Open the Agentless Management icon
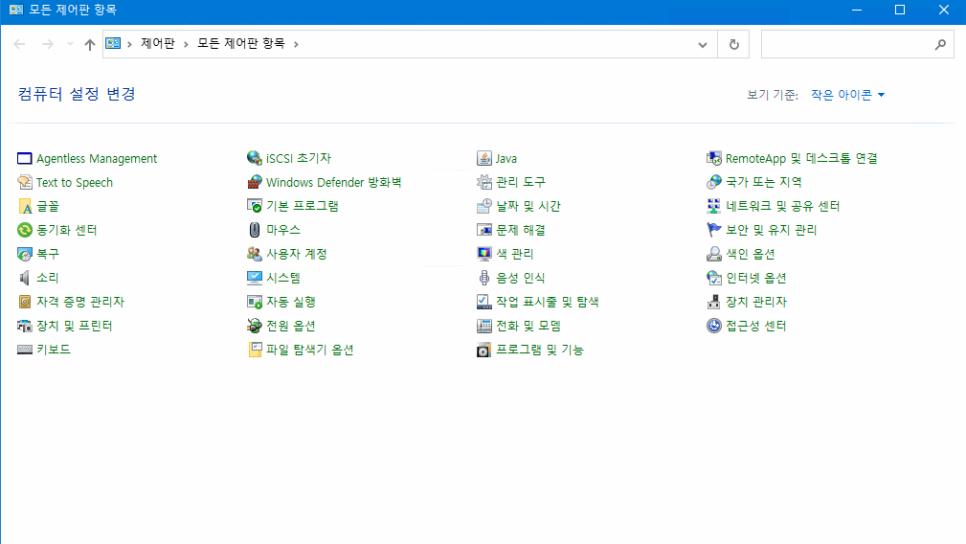Viewport: 966px width, 544px height. point(25,159)
